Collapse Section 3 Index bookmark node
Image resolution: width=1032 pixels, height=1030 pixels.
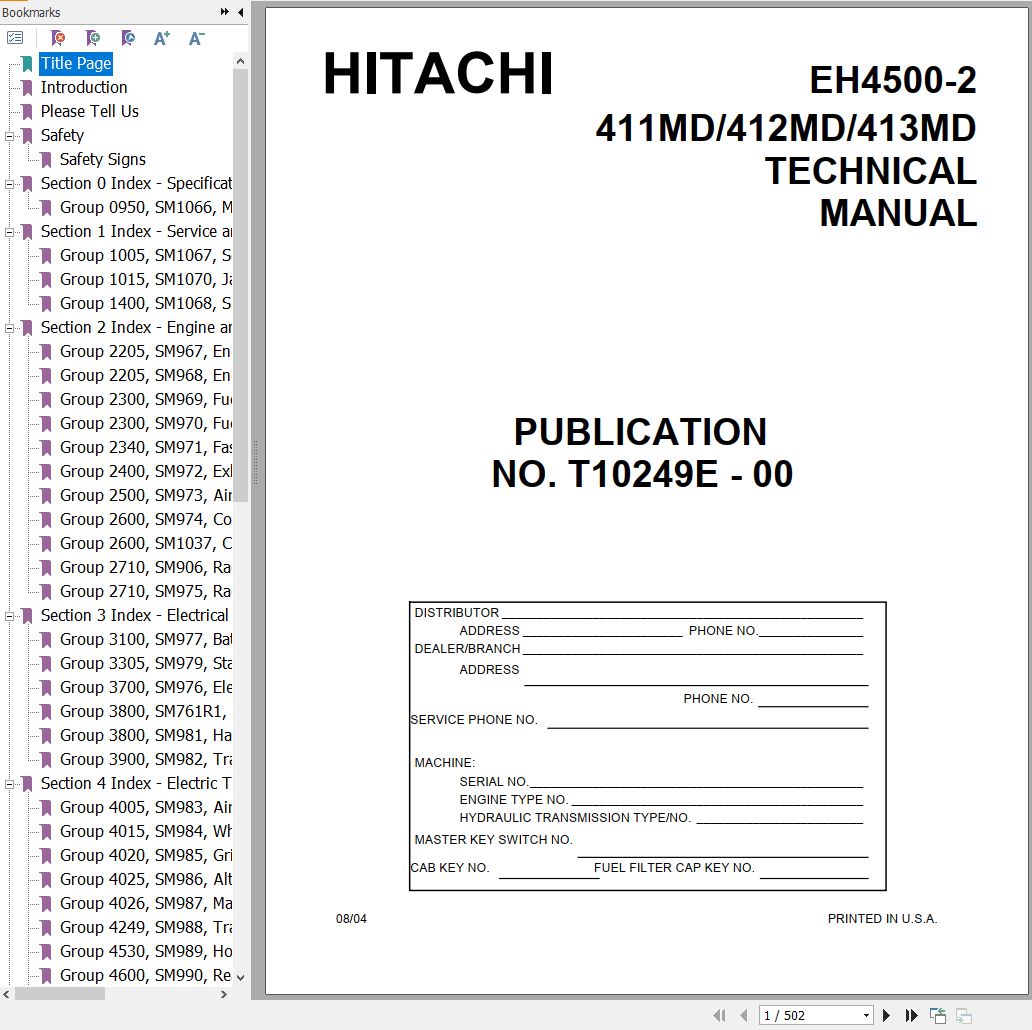(9, 617)
